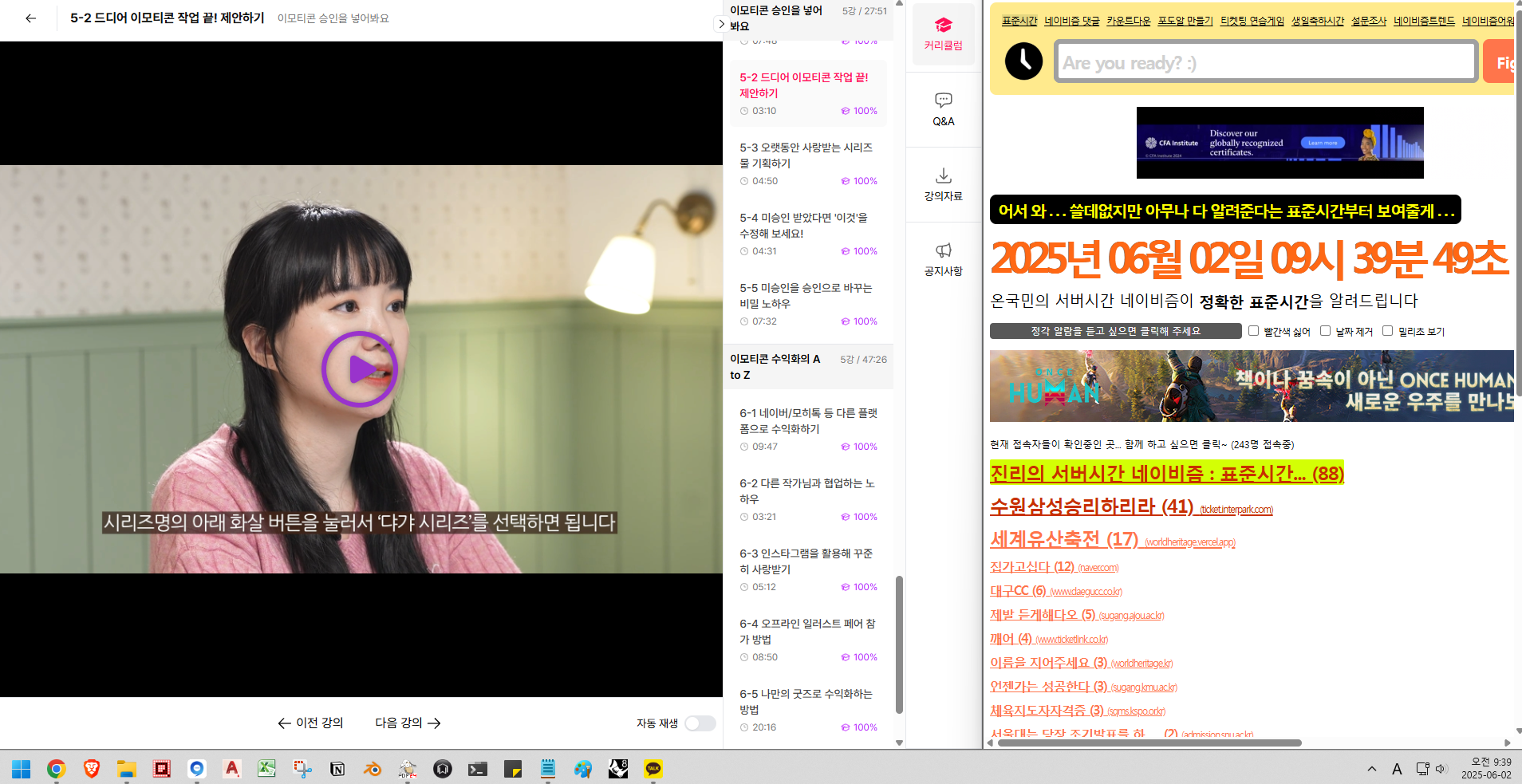Check the 빨간색 싫어 checkbox
Image resolution: width=1522 pixels, height=784 pixels.
[x=1253, y=331]
